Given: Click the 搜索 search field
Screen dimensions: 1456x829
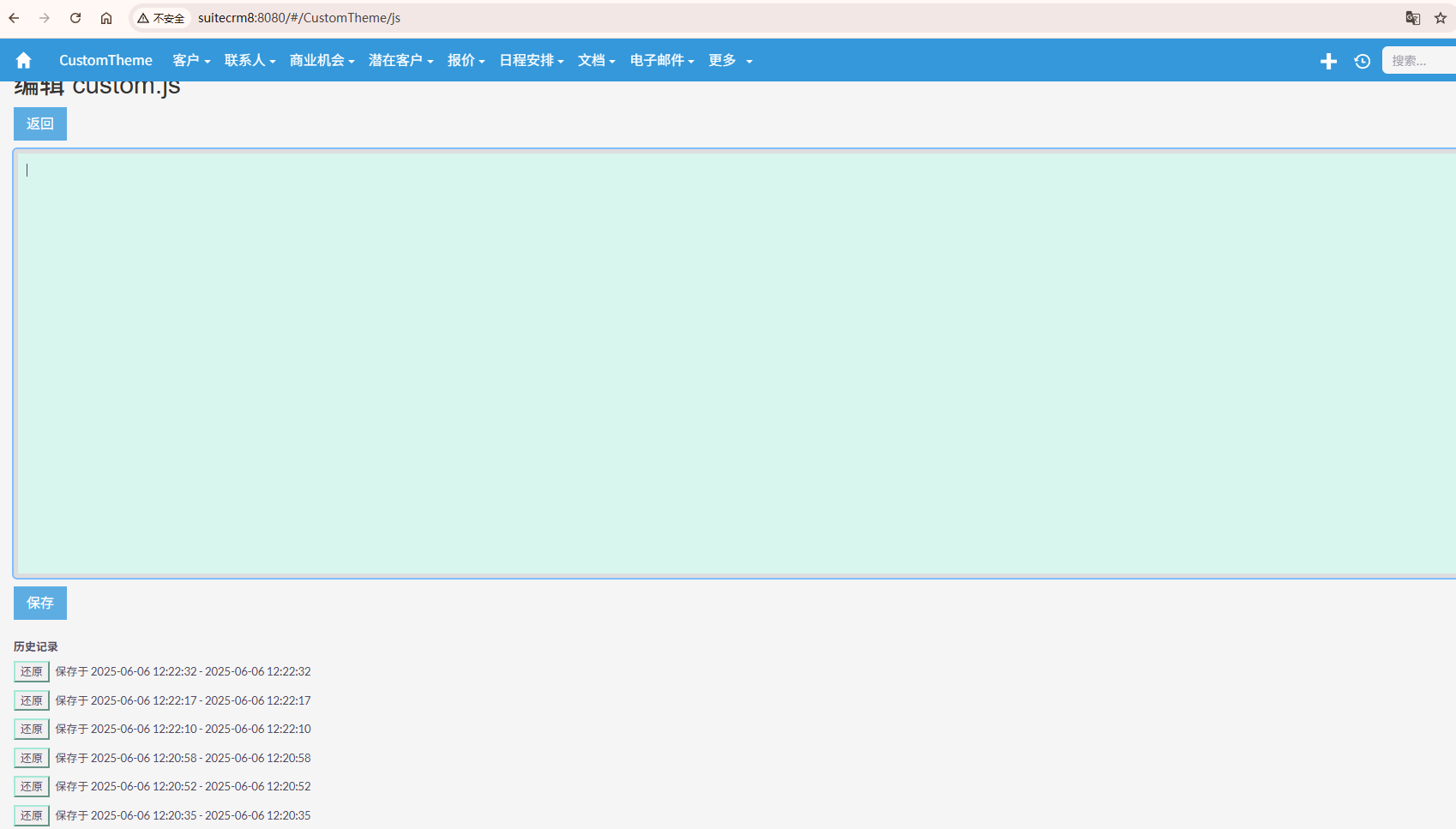Looking at the screenshot, I should (1419, 60).
